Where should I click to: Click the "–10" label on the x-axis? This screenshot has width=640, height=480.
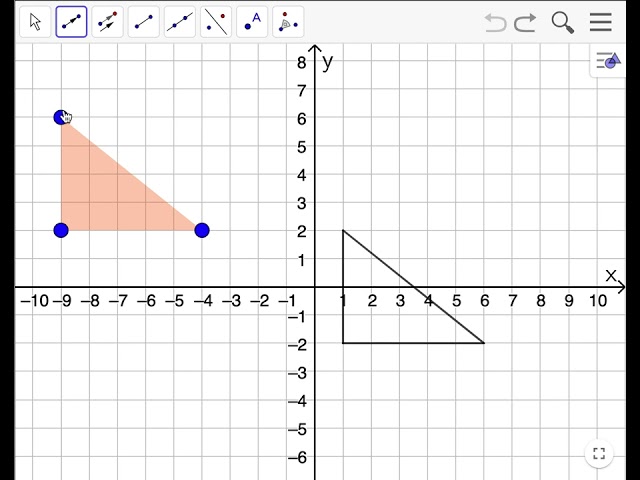34,301
